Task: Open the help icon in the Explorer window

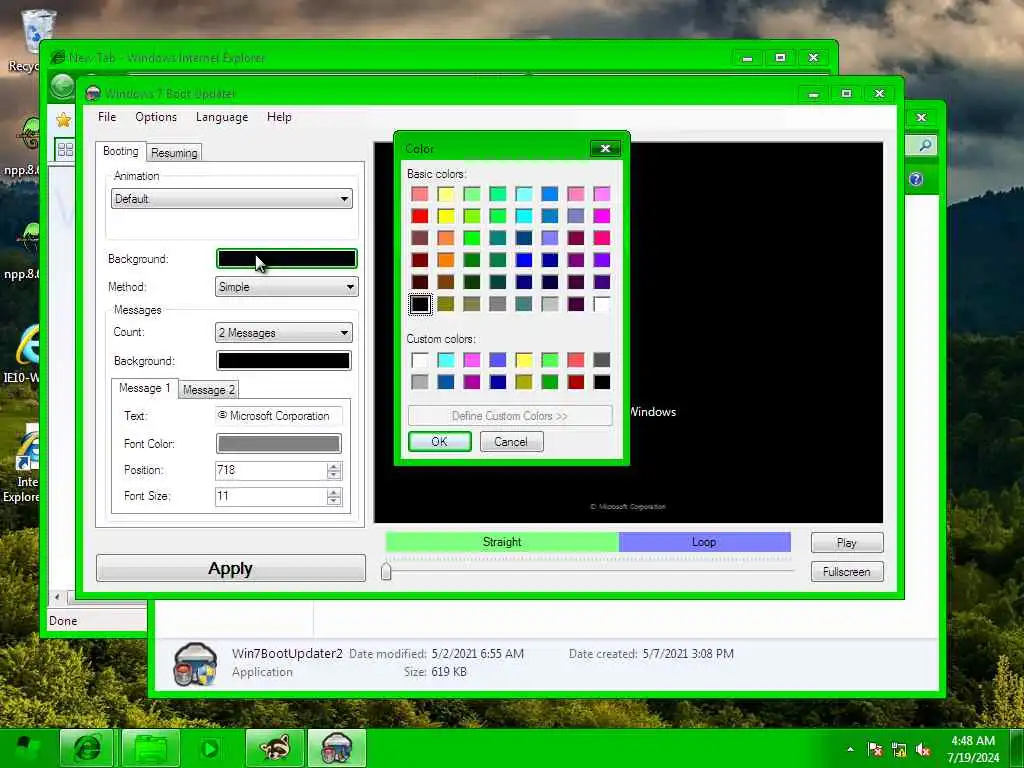Action: pyautogui.click(x=916, y=179)
